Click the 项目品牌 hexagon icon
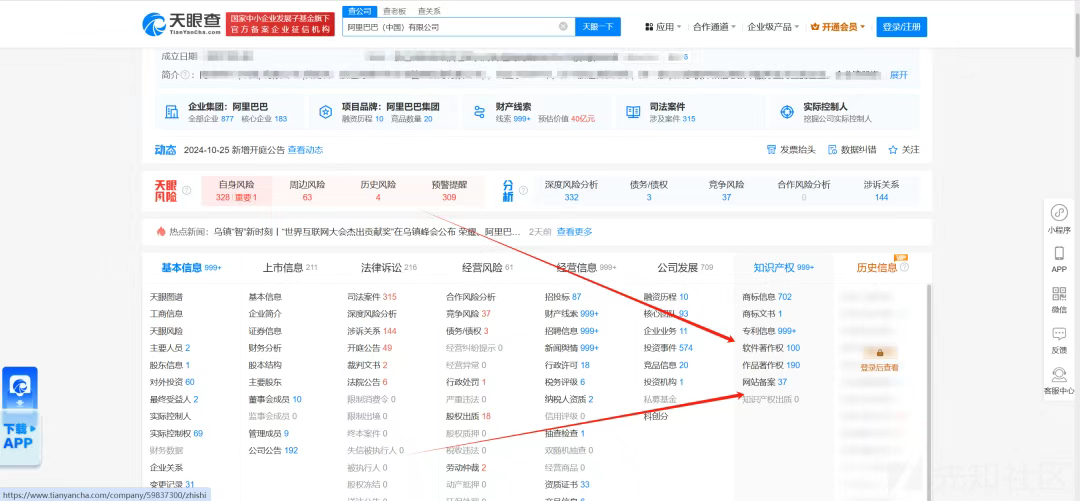 (325, 112)
